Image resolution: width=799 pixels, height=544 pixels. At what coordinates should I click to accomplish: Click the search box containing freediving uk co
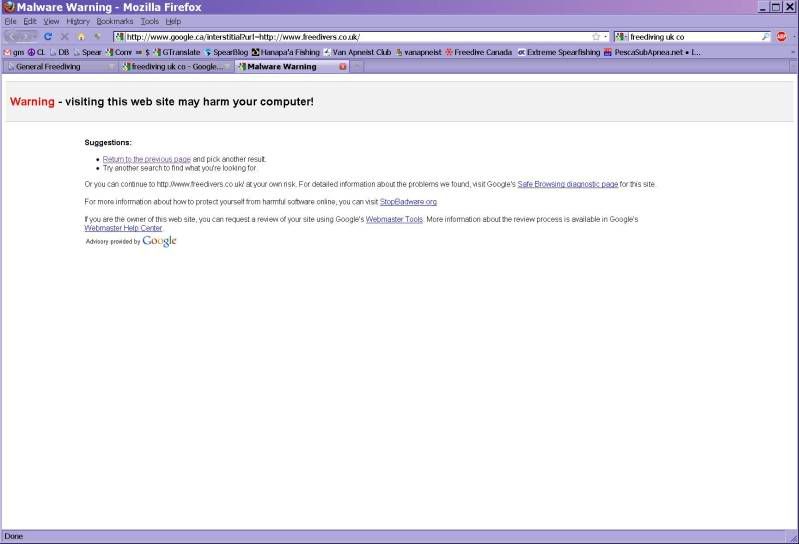pyautogui.click(x=694, y=37)
